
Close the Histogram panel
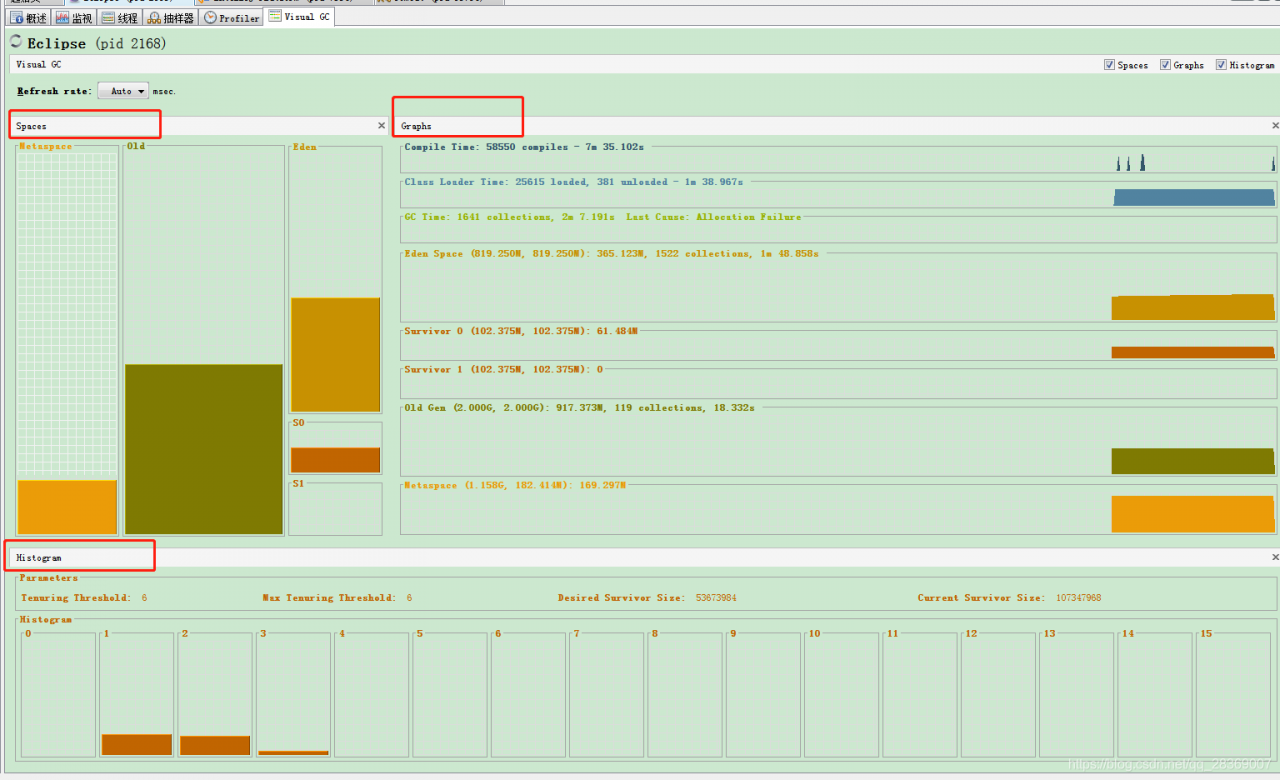(1275, 557)
